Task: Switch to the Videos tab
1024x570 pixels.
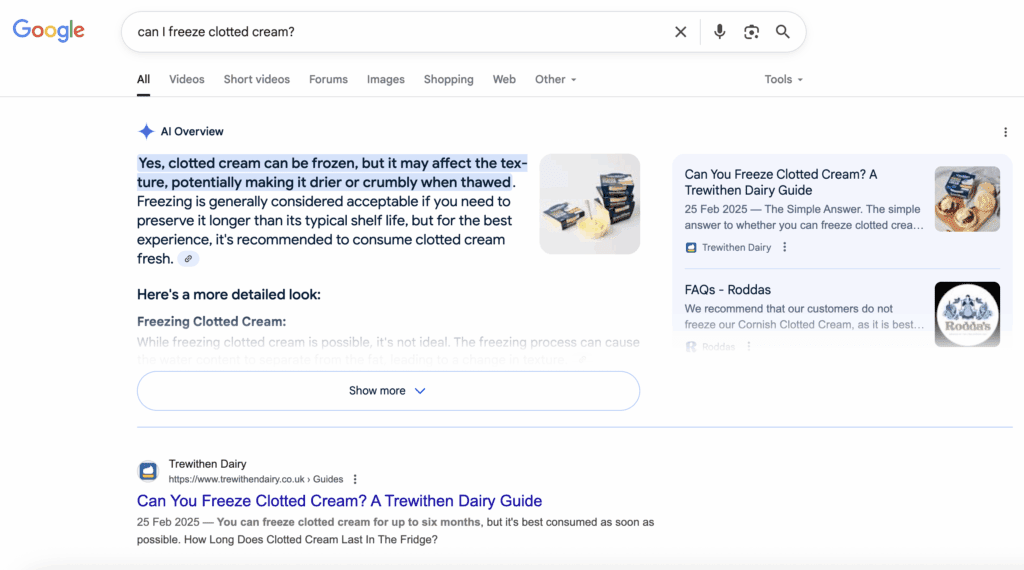Action: tap(187, 80)
